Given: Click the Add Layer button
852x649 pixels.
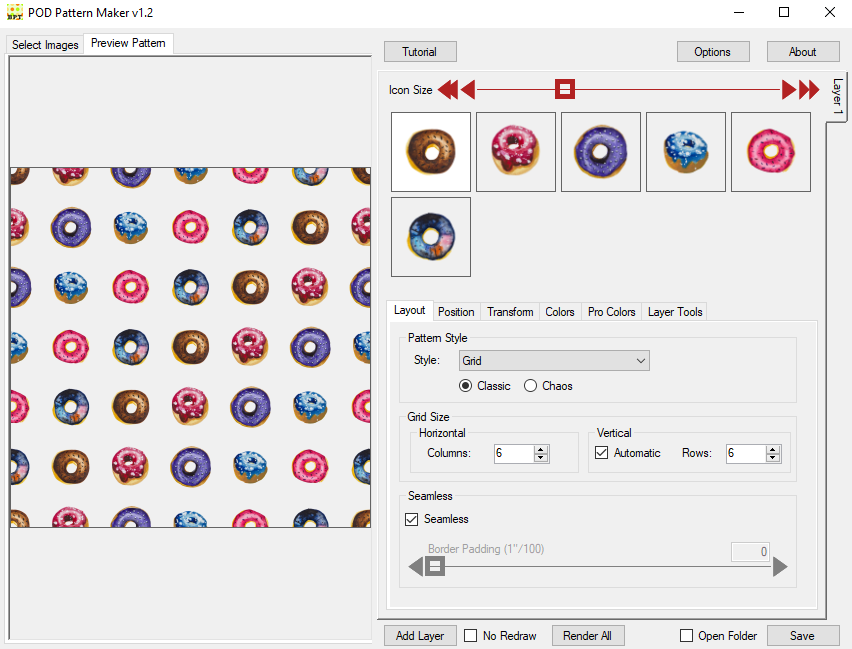Looking at the screenshot, I should 420,635.
